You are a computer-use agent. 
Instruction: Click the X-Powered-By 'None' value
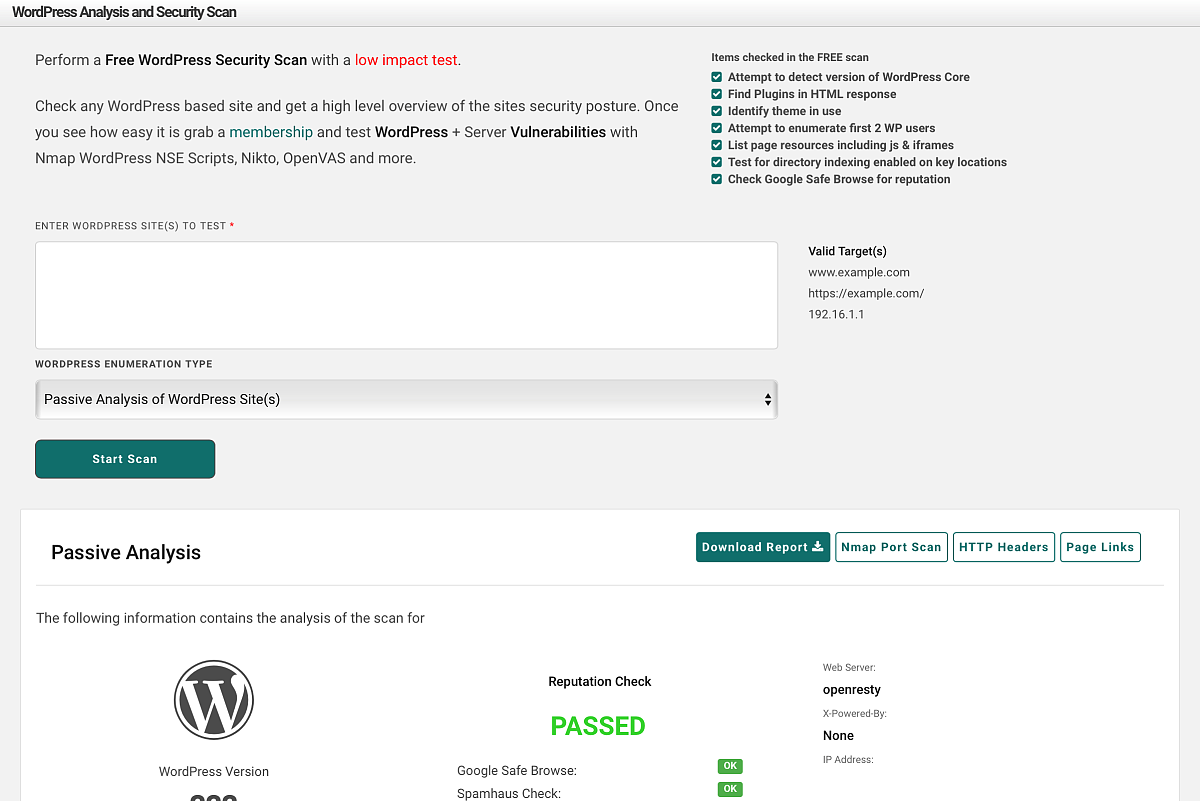pyautogui.click(x=838, y=735)
